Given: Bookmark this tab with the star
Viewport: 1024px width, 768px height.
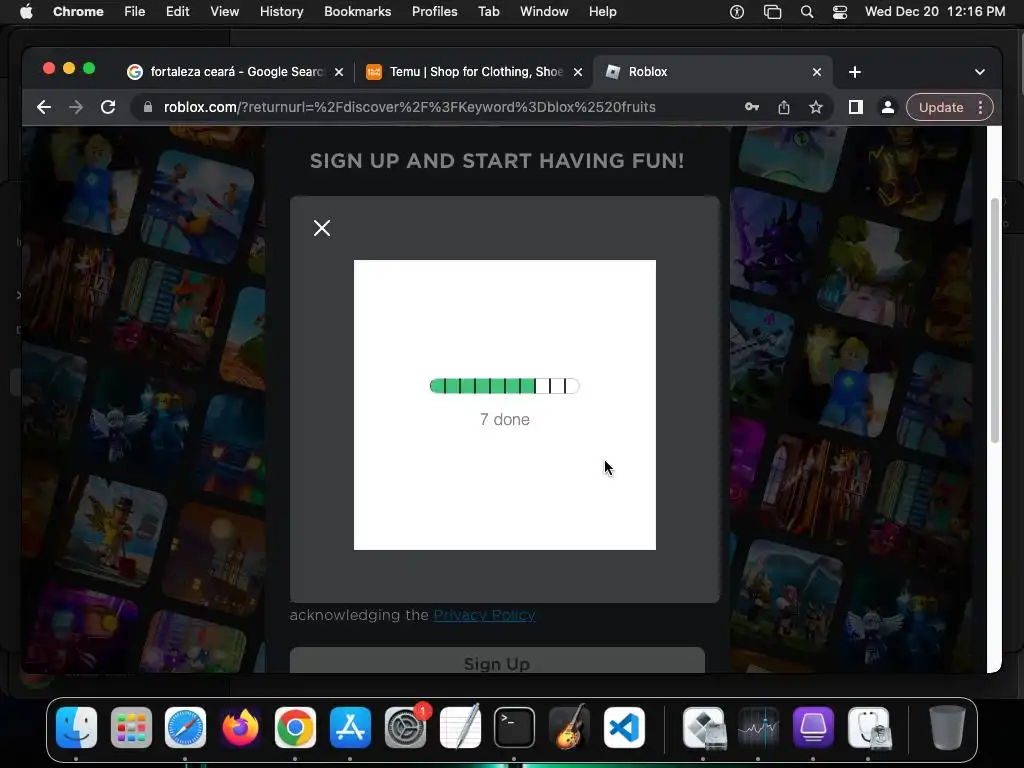Looking at the screenshot, I should (x=816, y=107).
